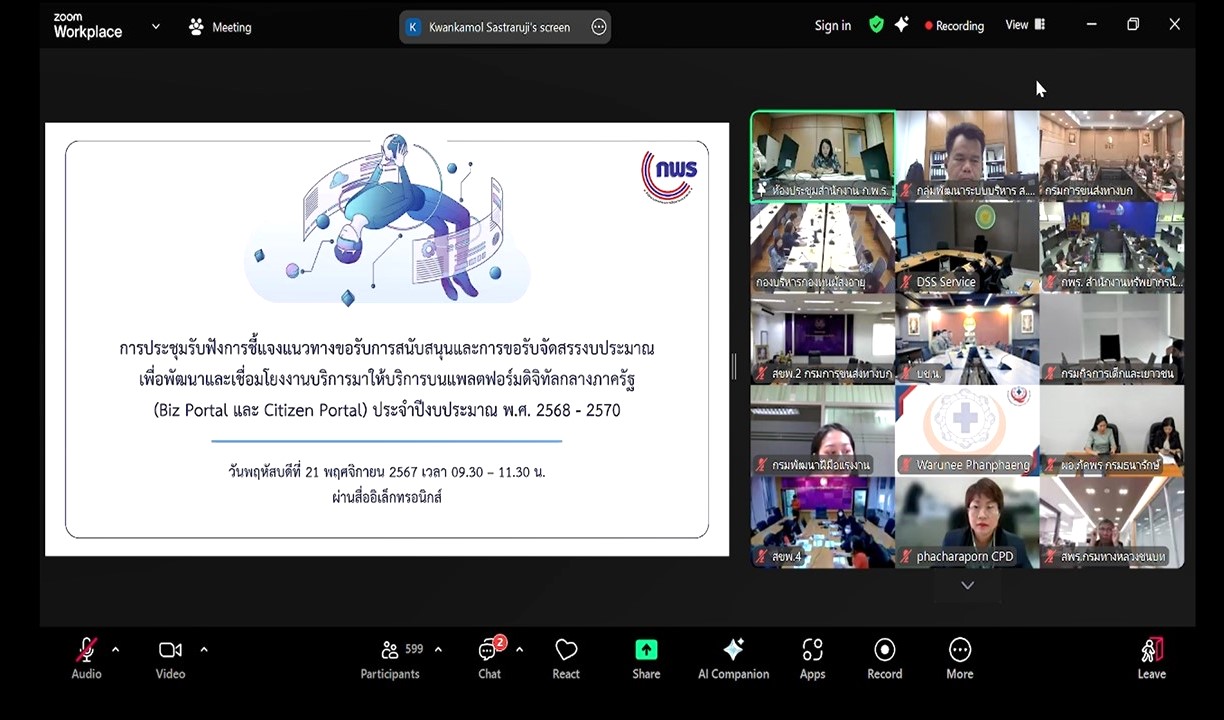The height and width of the screenshot is (720, 1224).
Task: Select the สขพ.2 กรมการขนส่งทางบก participant tile
Action: (x=823, y=339)
